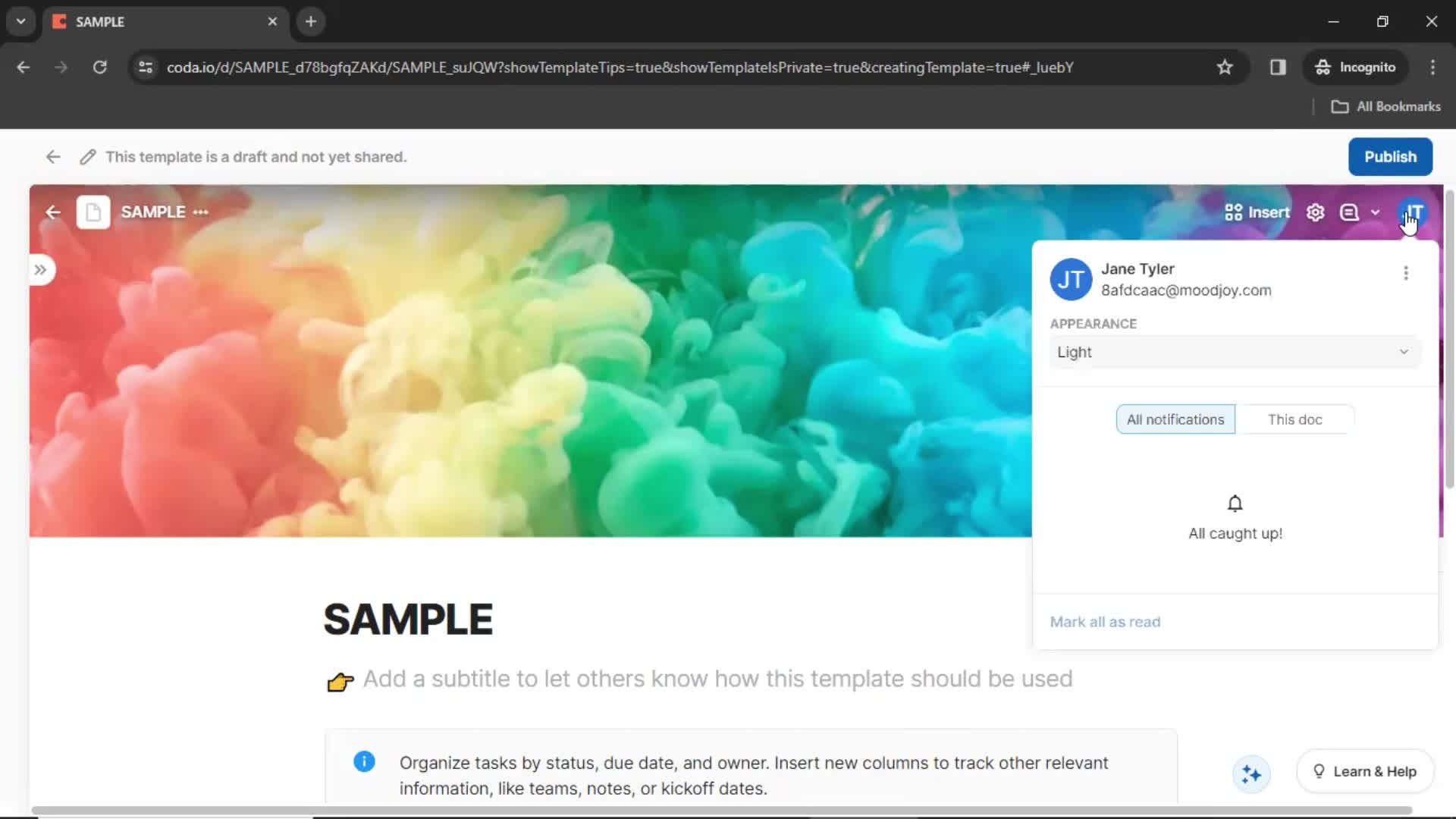
Task: Select the sidebar expand arrow icon
Action: click(x=40, y=269)
